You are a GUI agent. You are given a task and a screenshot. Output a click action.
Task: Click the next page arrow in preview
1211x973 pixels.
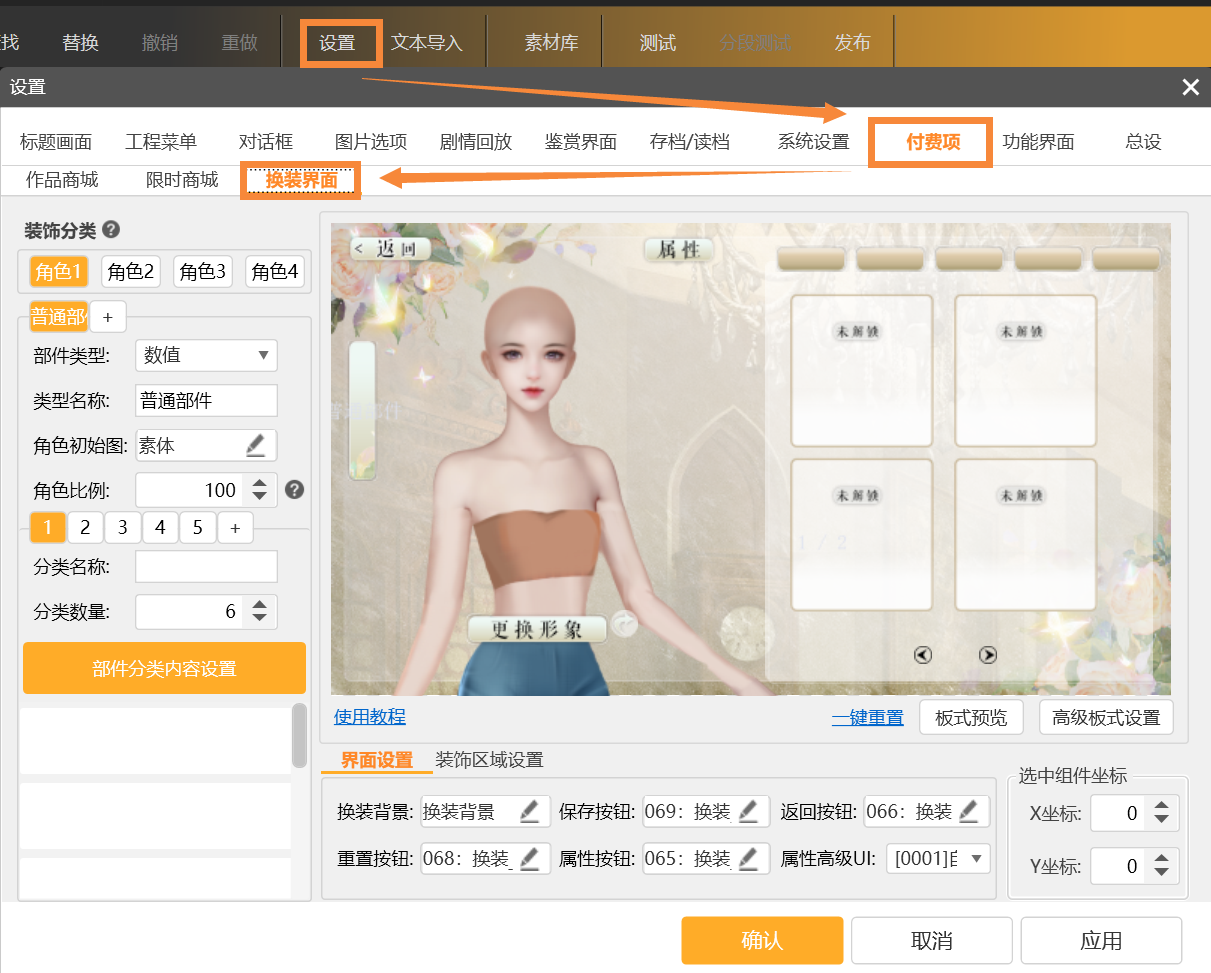tap(988, 655)
